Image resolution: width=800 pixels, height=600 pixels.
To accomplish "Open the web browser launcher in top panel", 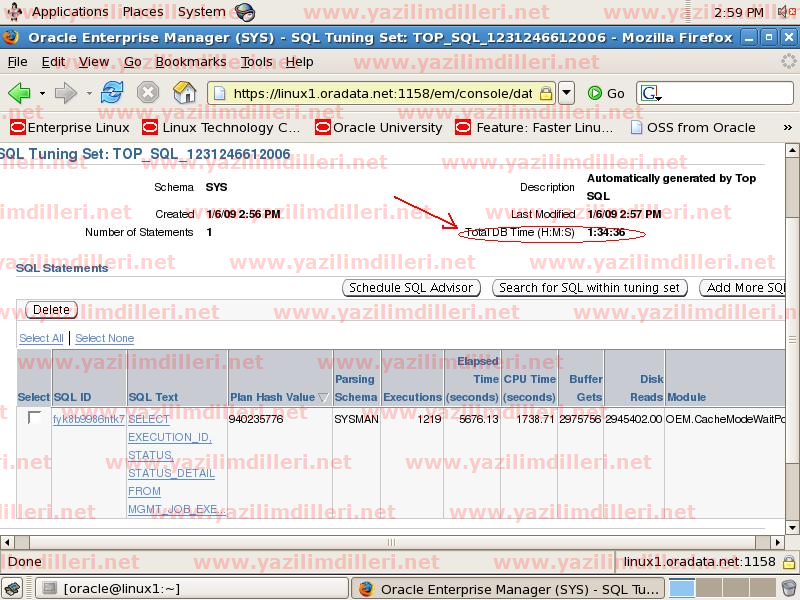I will (244, 12).
